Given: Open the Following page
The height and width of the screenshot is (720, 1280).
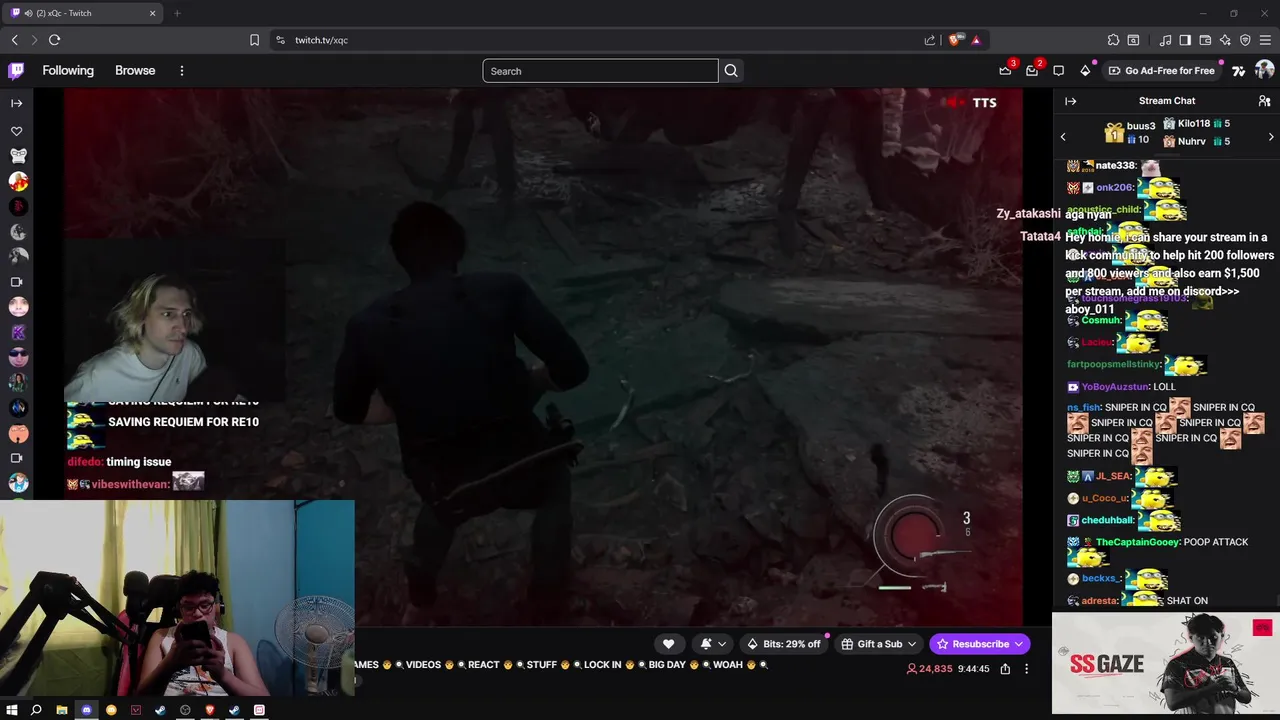Looking at the screenshot, I should (68, 71).
